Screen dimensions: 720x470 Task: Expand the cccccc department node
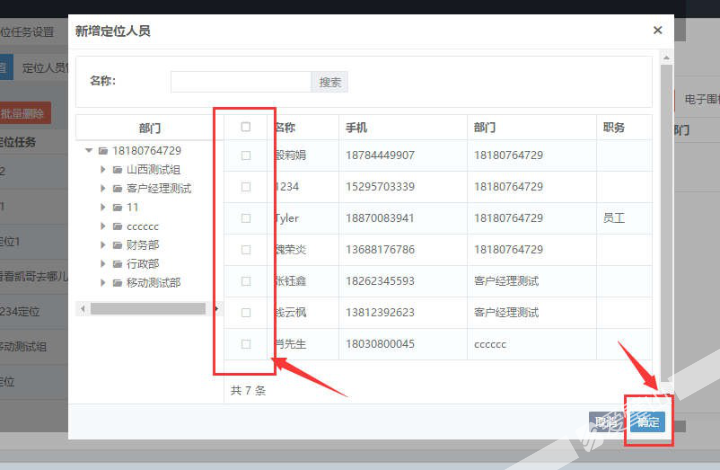[x=103, y=226]
